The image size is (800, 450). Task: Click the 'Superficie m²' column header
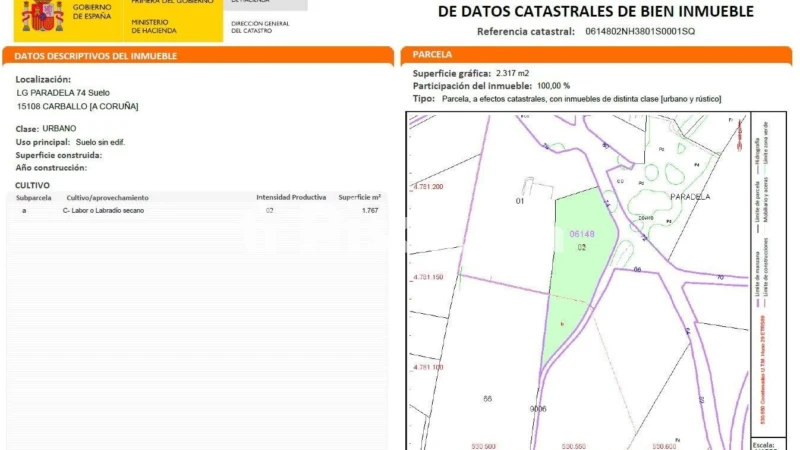tap(359, 197)
